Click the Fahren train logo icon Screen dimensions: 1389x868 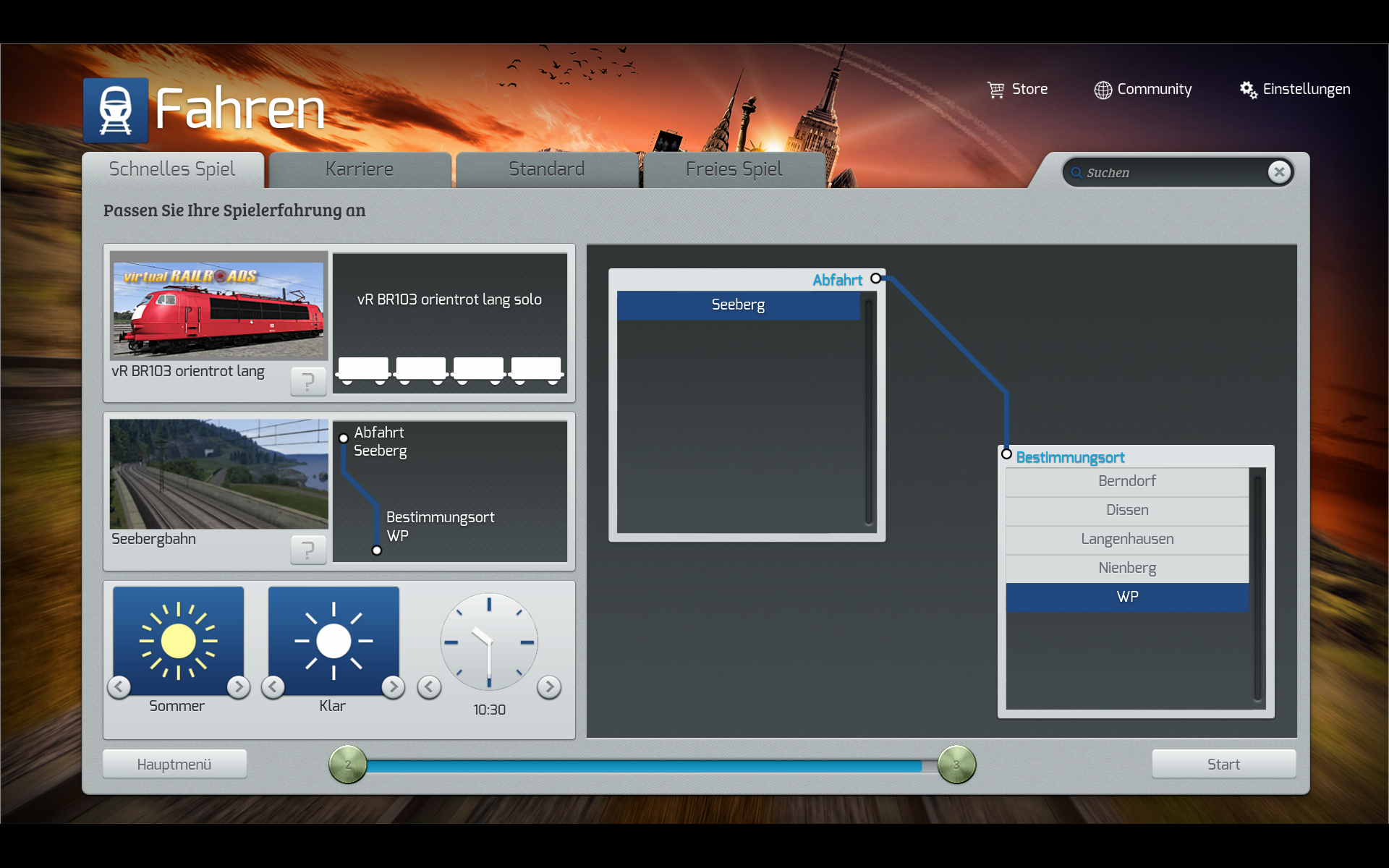coord(115,110)
